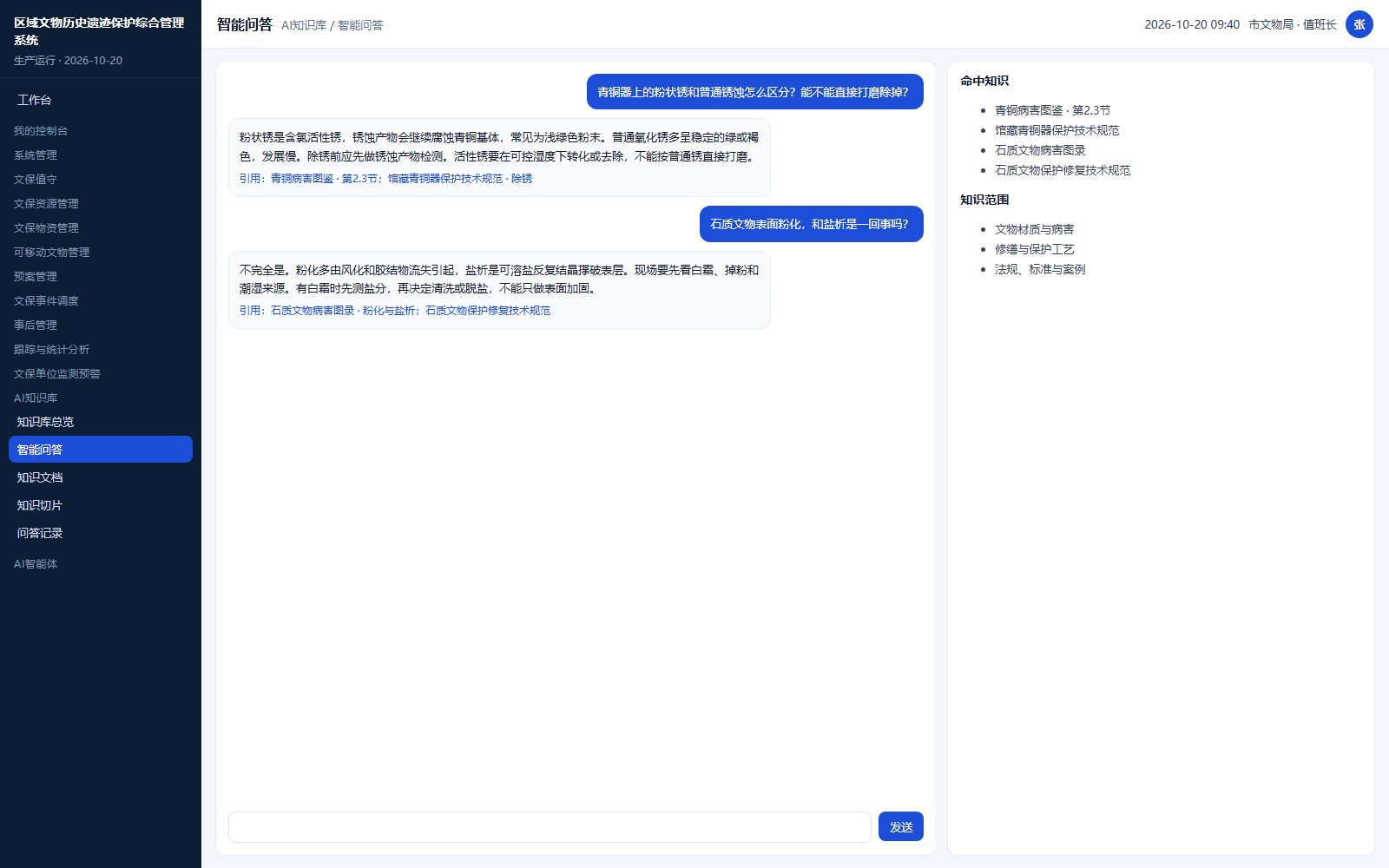Click the message input field

point(550,827)
